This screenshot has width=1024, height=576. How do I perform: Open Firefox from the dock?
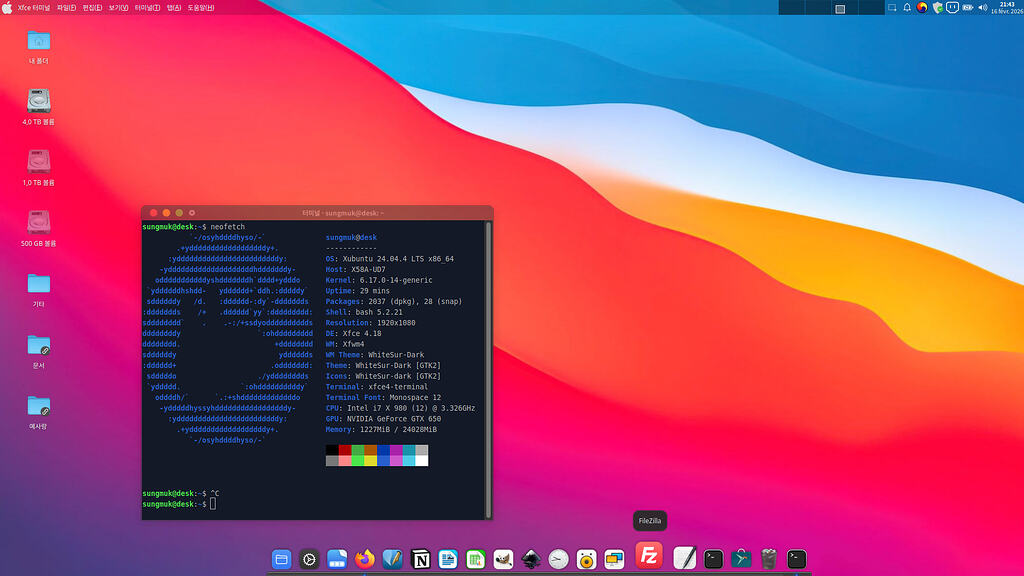[365, 560]
